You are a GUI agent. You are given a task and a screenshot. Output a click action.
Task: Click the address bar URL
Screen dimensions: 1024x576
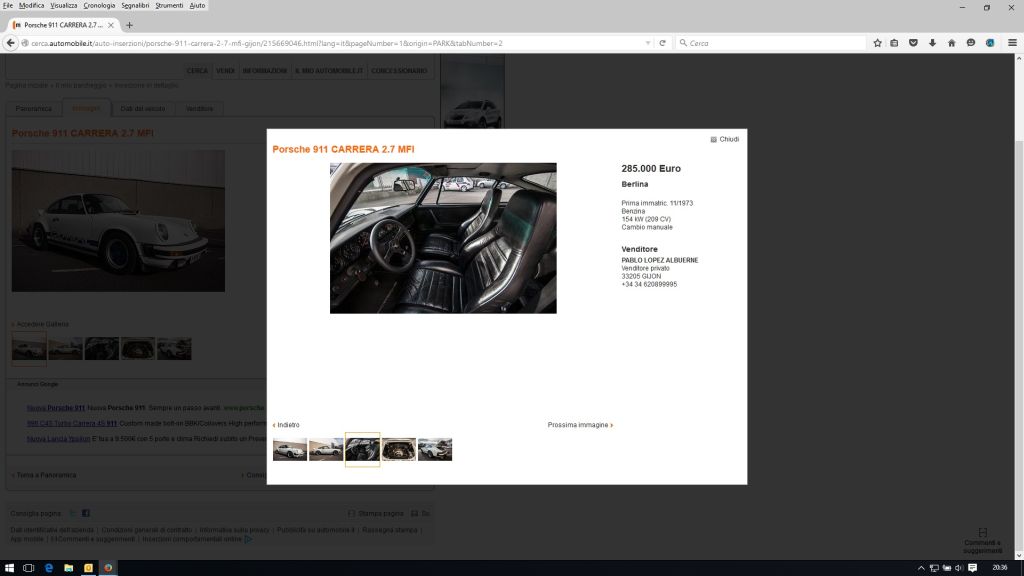[x=266, y=43]
